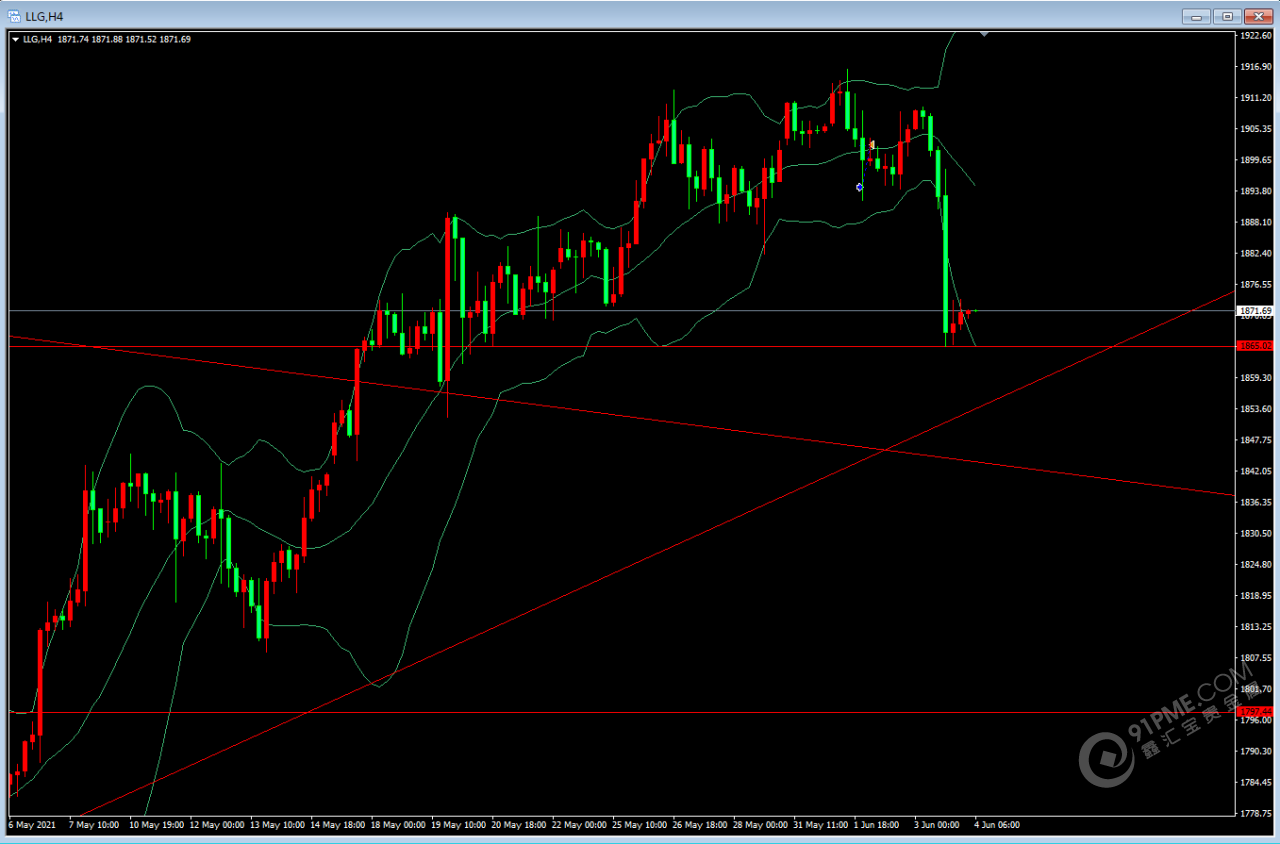Click the 1842.05 price scale label
Viewport: 1280px width, 844px height.
(1255, 471)
